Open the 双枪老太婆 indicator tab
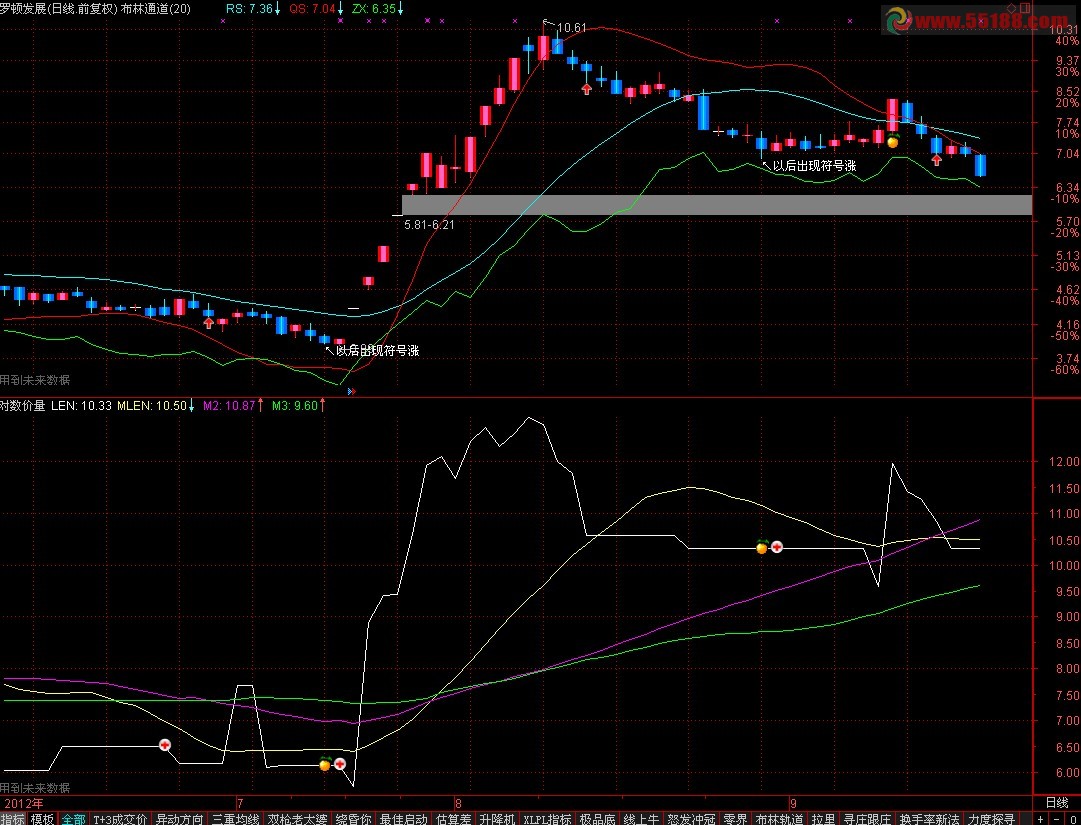The image size is (1081, 825). click(x=298, y=819)
